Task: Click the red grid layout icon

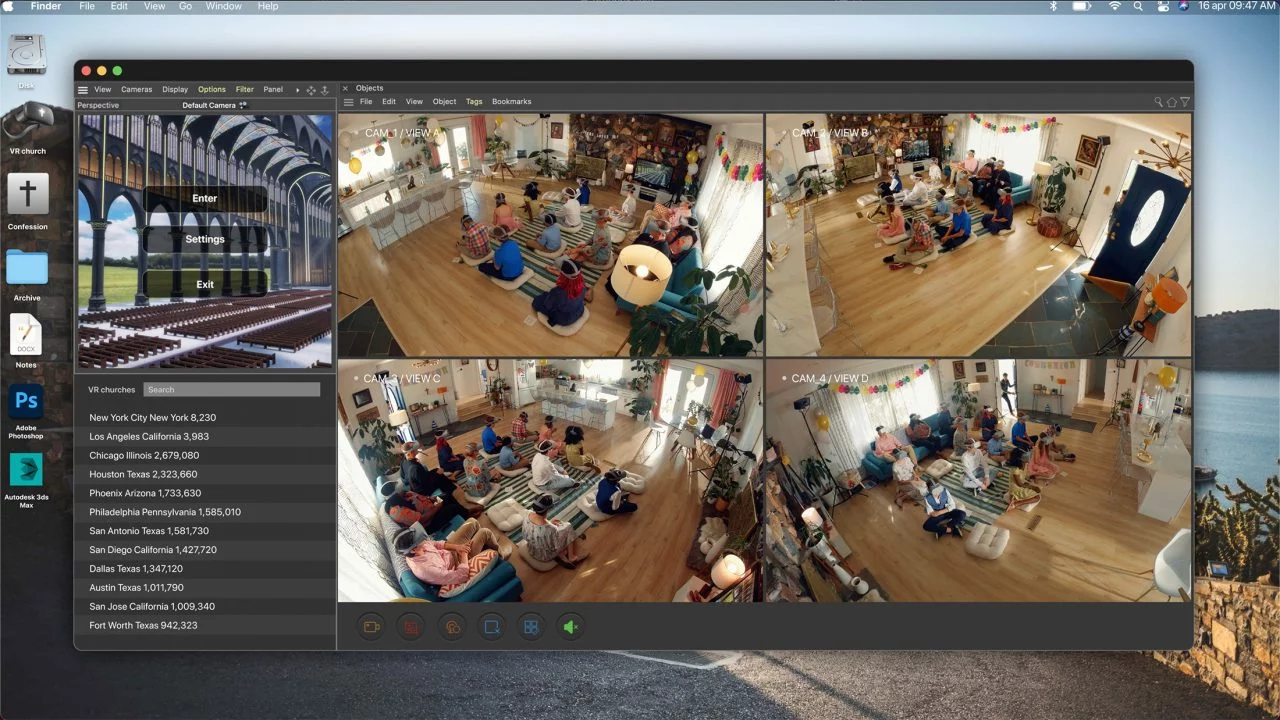Action: [x=411, y=627]
